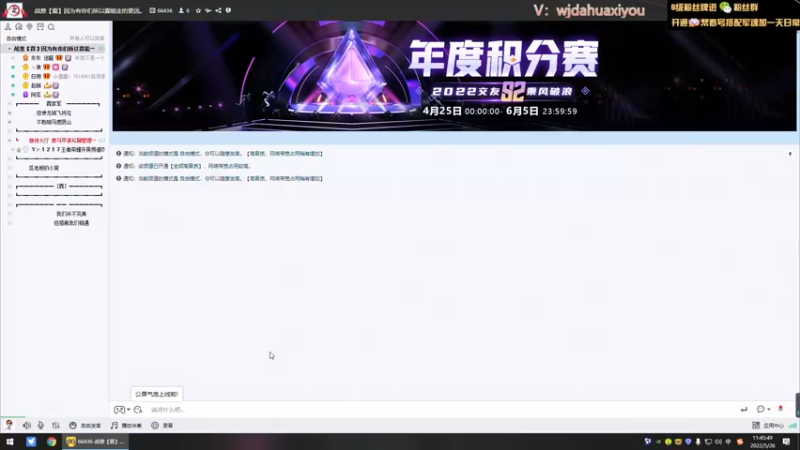The height and width of the screenshot is (450, 800).
Task: Click the pin channel icon in header
Action: [x=208, y=10]
